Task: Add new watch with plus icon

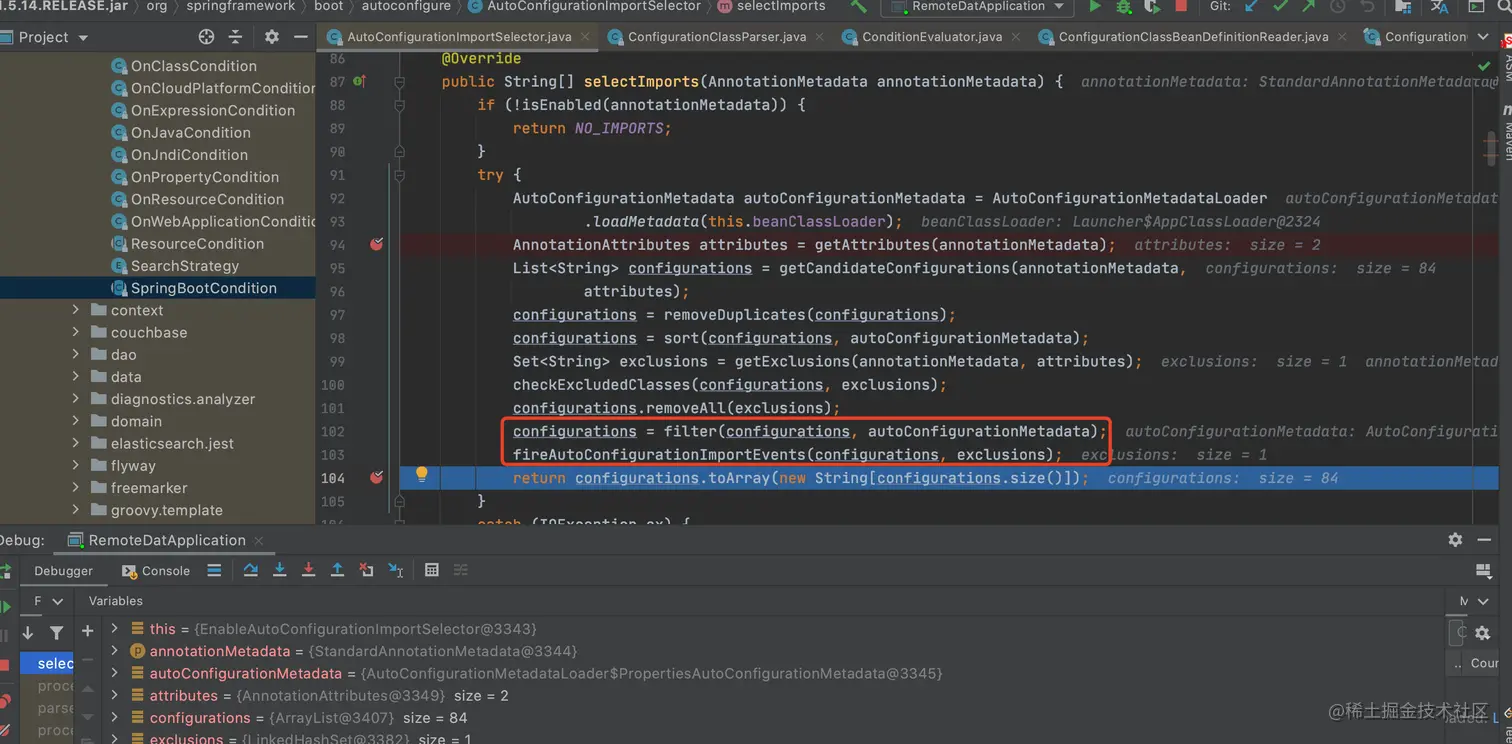Action: tap(87, 631)
